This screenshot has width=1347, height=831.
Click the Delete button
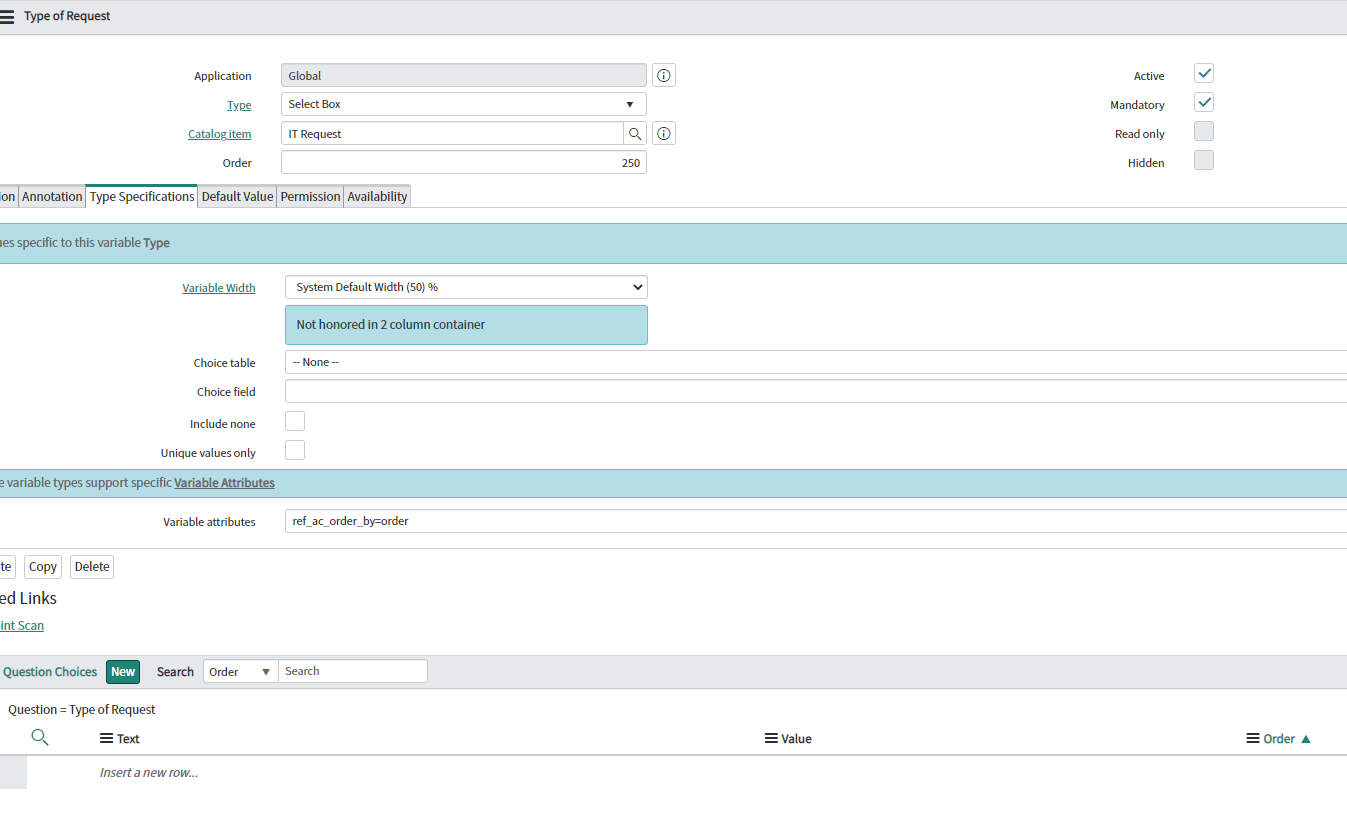pyautogui.click(x=92, y=567)
